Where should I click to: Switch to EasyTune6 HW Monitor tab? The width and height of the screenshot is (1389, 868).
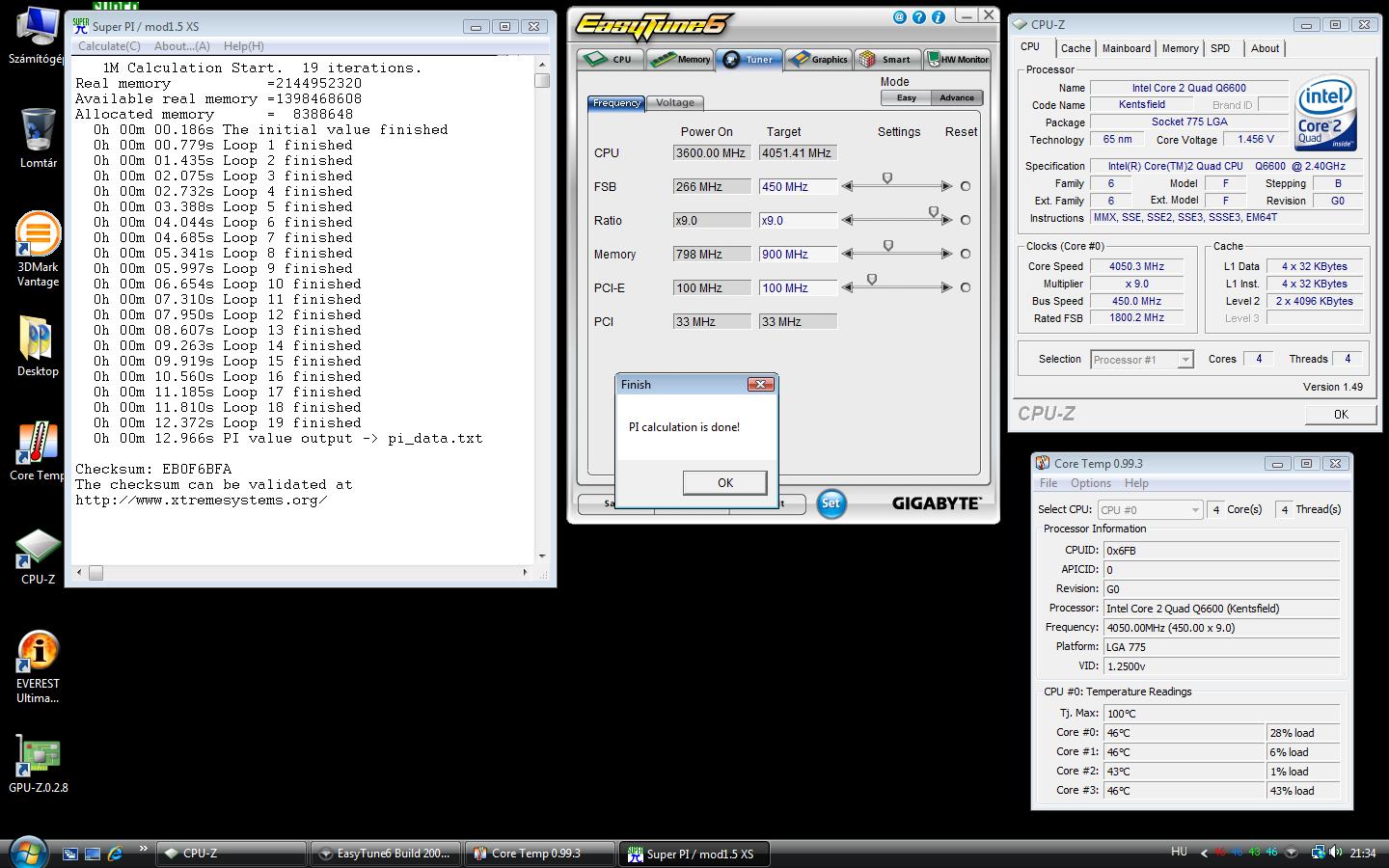click(x=958, y=59)
